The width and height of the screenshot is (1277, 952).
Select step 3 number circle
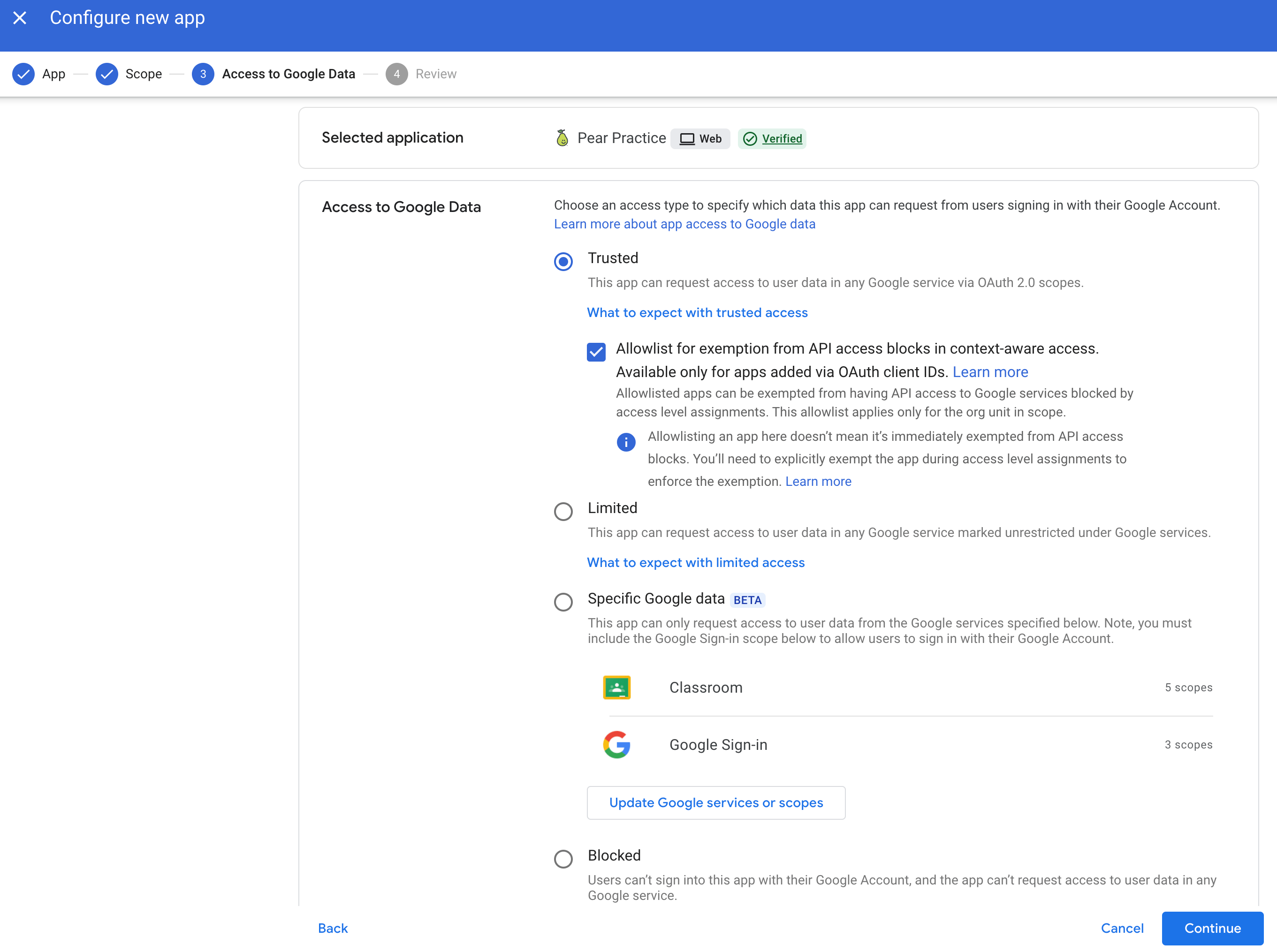coord(203,74)
